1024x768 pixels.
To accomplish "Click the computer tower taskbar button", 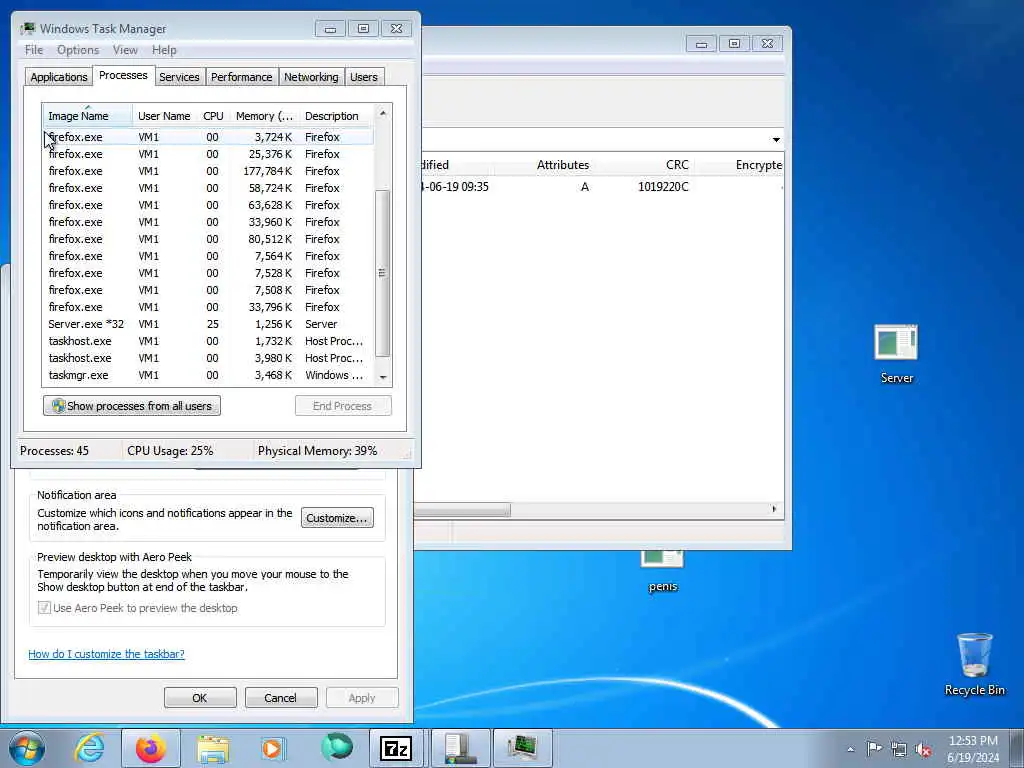I will (x=460, y=748).
